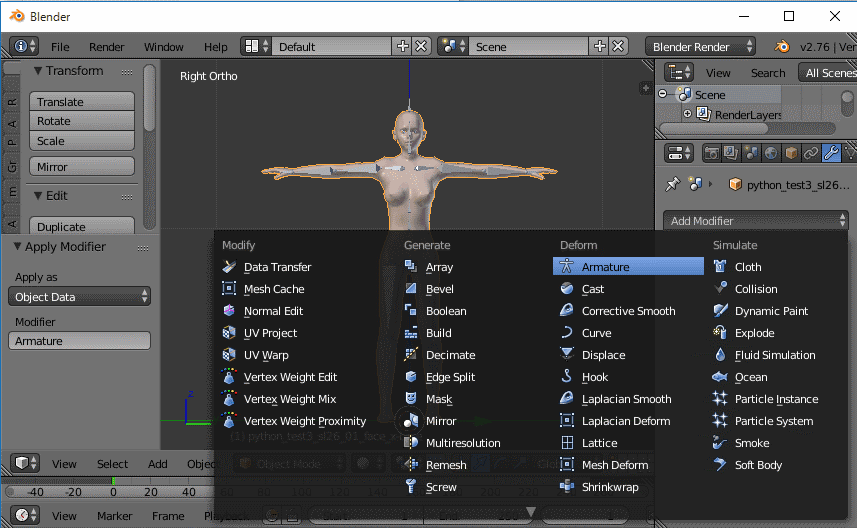Open the Object cube properties tab
Image resolution: width=857 pixels, height=528 pixels.
click(791, 153)
